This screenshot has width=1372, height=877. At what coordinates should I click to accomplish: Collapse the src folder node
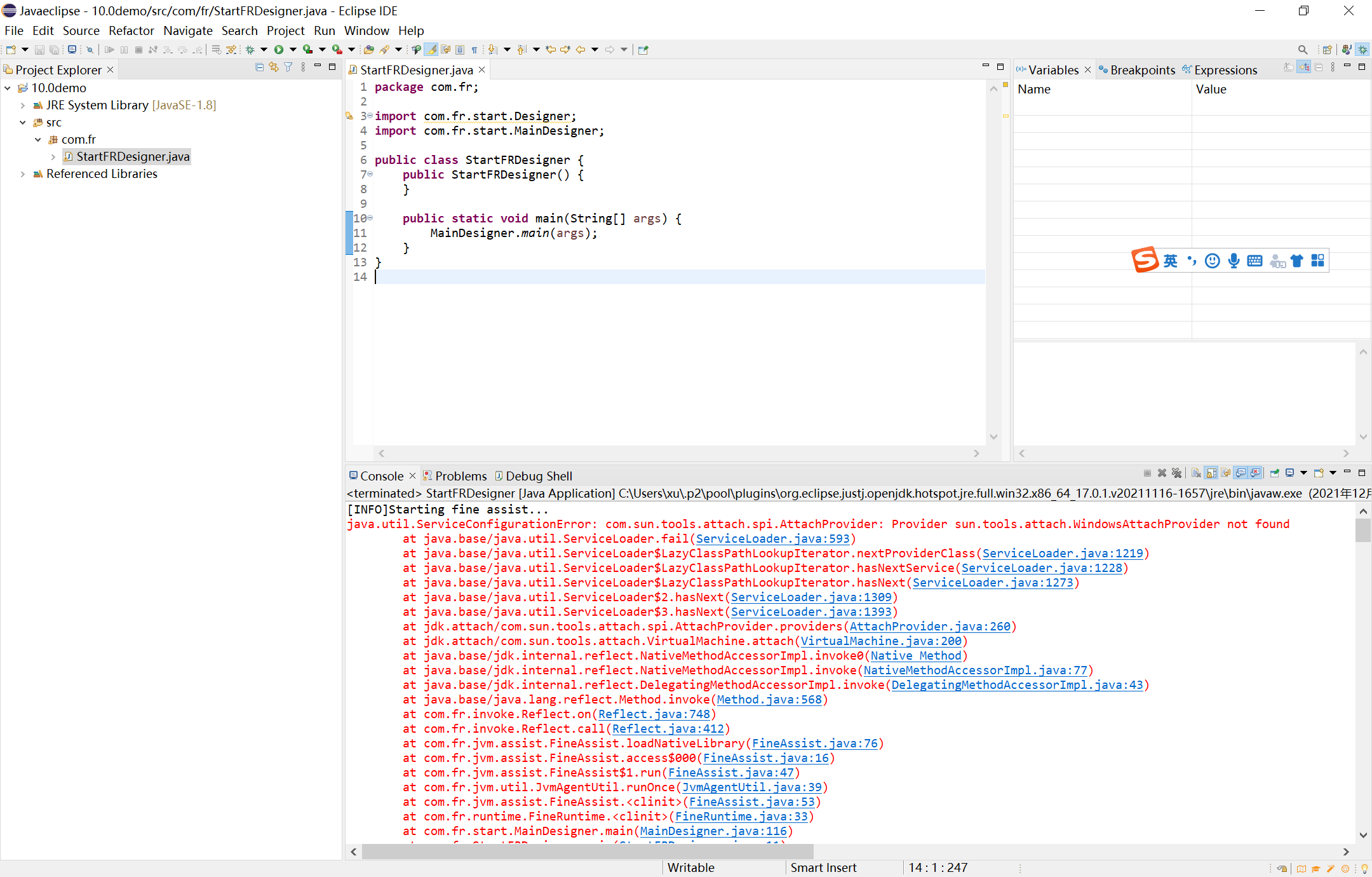23,123
